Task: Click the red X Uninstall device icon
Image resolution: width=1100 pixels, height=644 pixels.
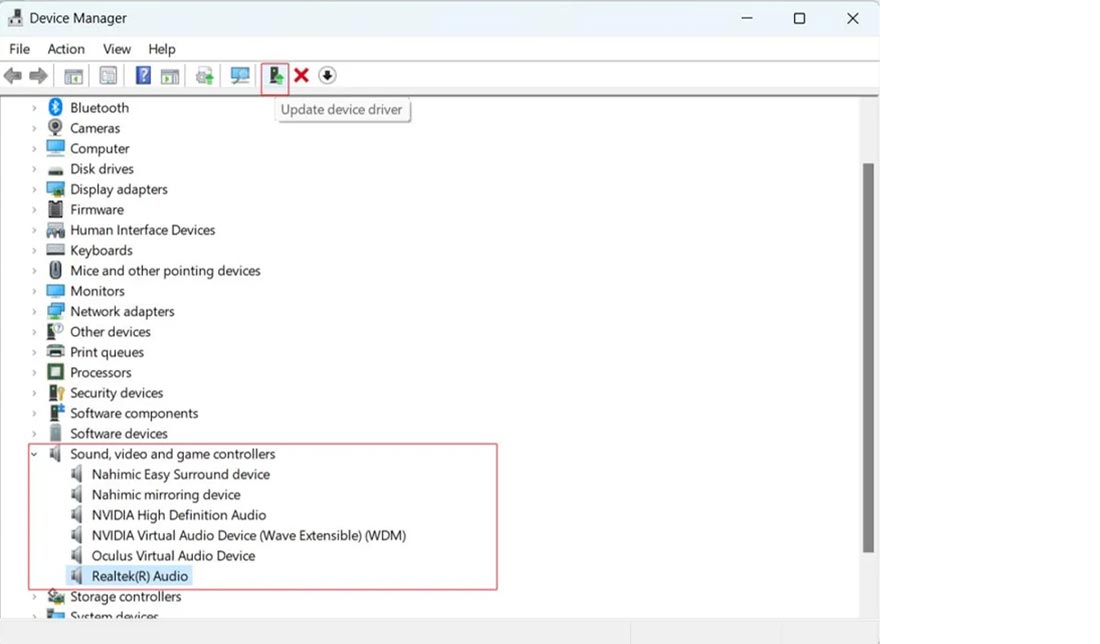Action: click(x=301, y=76)
